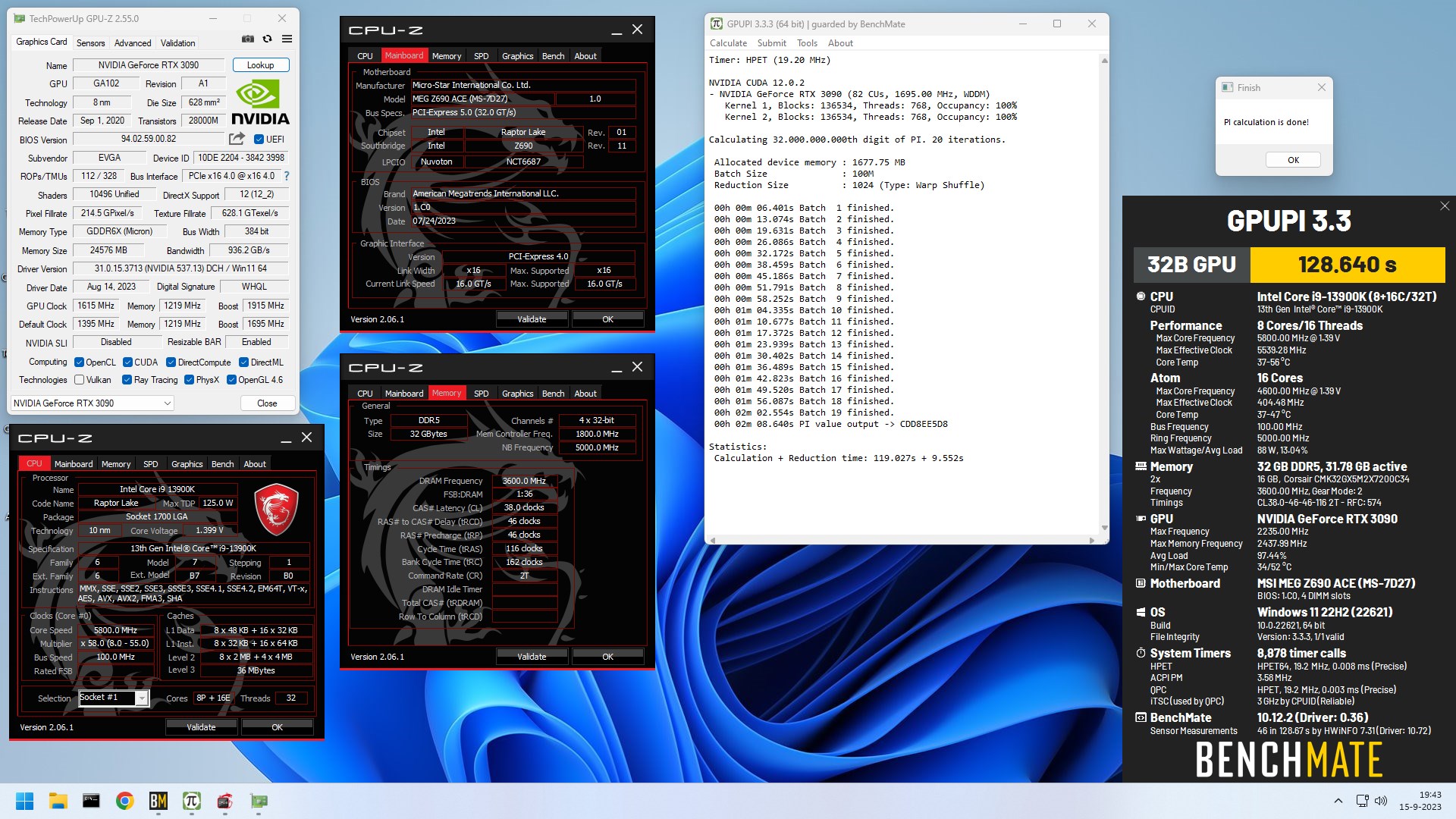Image resolution: width=1456 pixels, height=819 pixels.
Task: Click the BIOS share/export icon in GPU-Z
Action: 237,139
